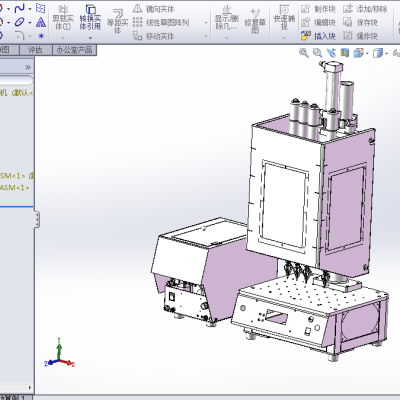Click Quick Snaps (快速捕捉) tool
Image resolution: width=400 pixels, height=400 pixels.
tap(284, 17)
